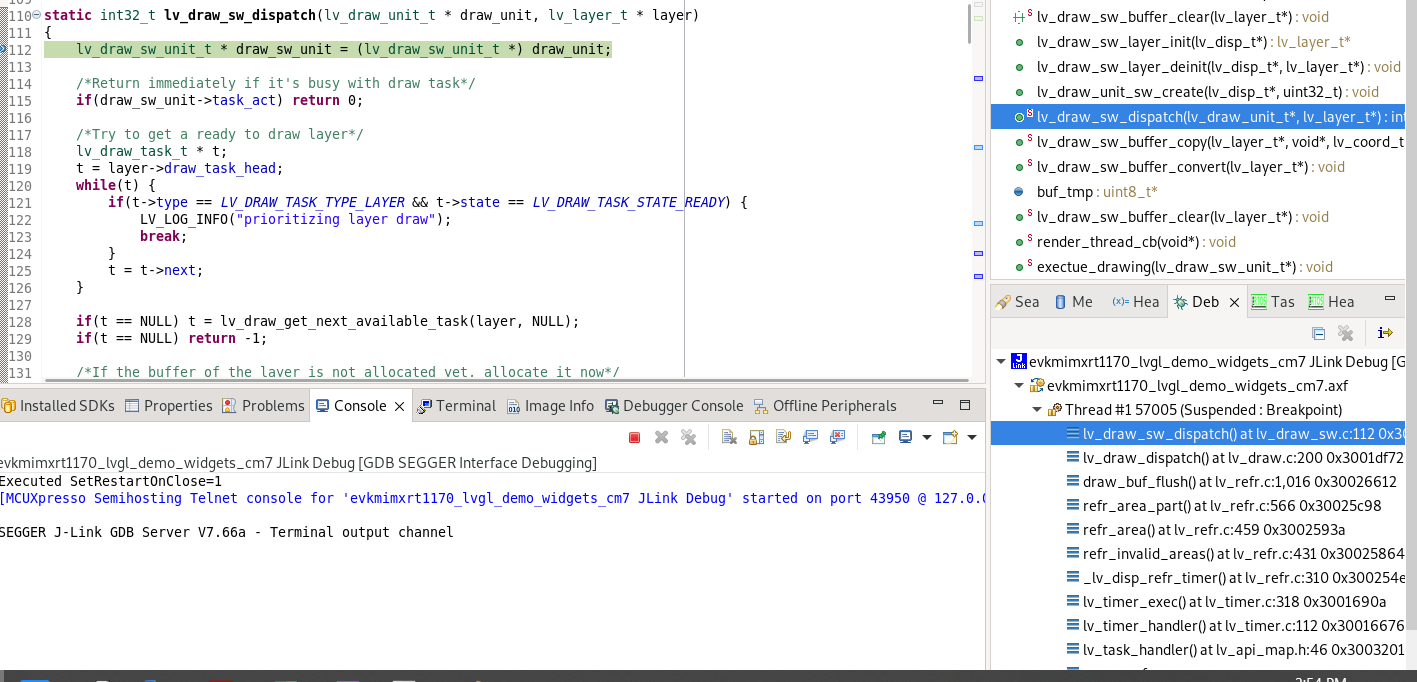This screenshot has width=1417, height=682.
Task: Collapse the evkmimxrt1170_lvgl_demo_widgets_cm7.axf node
Action: click(1019, 385)
